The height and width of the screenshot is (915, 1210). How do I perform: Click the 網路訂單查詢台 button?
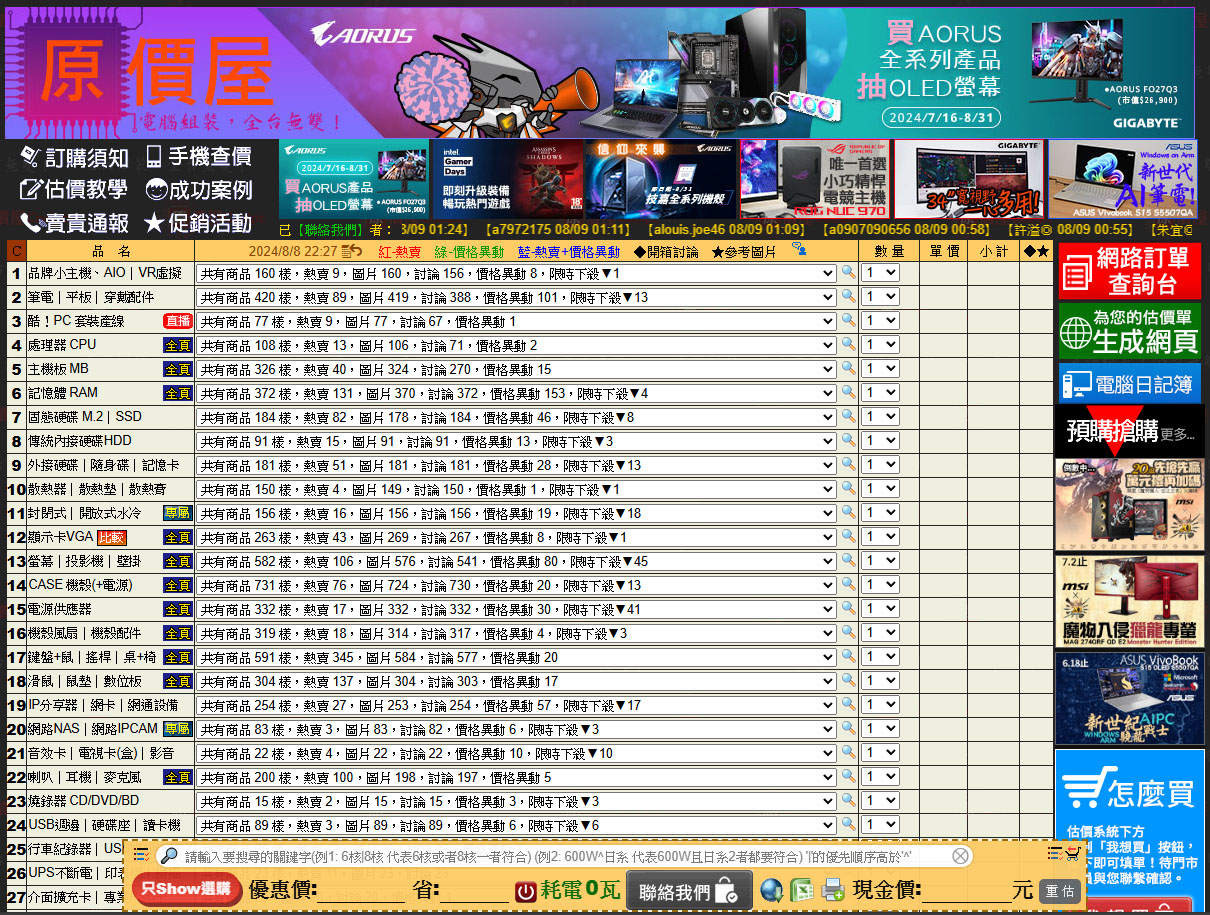click(1129, 271)
